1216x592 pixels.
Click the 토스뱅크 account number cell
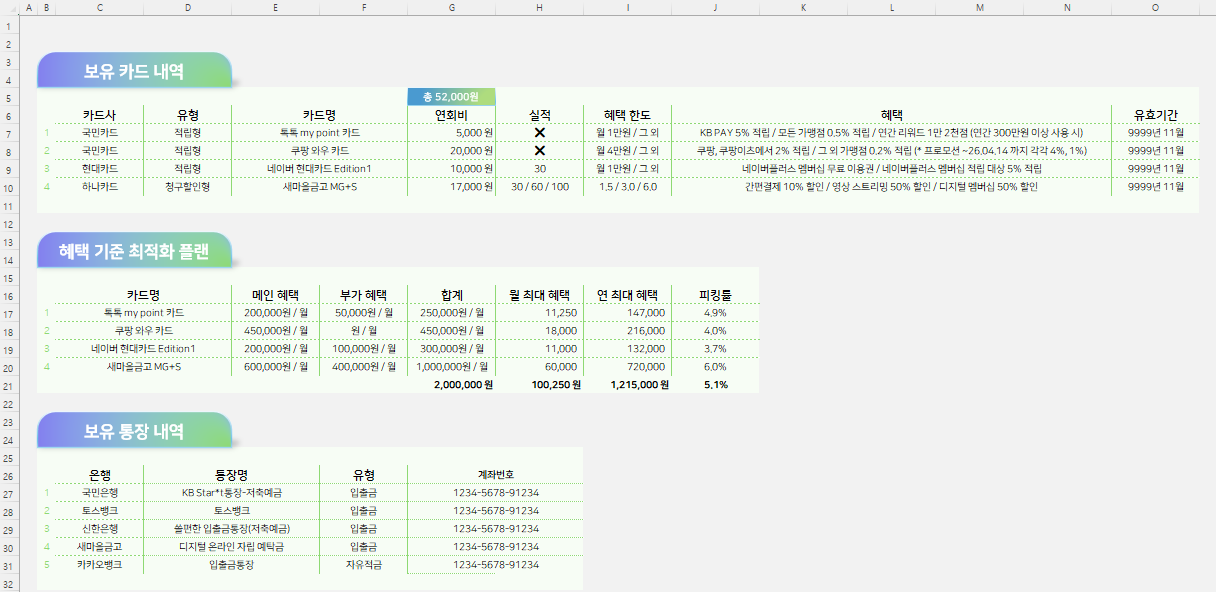[x=496, y=511]
